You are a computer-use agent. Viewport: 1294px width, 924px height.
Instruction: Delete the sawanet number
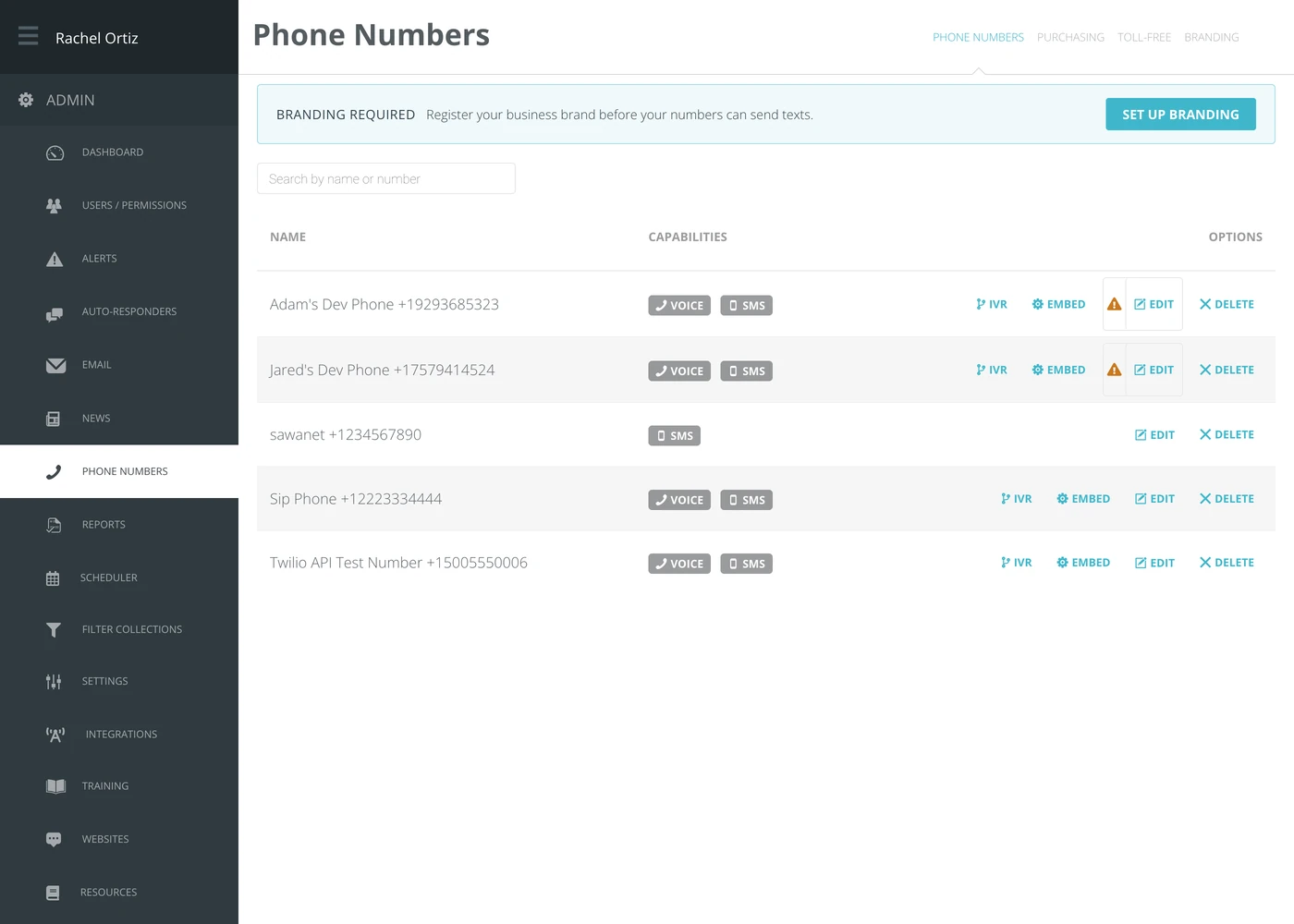[x=1227, y=434]
